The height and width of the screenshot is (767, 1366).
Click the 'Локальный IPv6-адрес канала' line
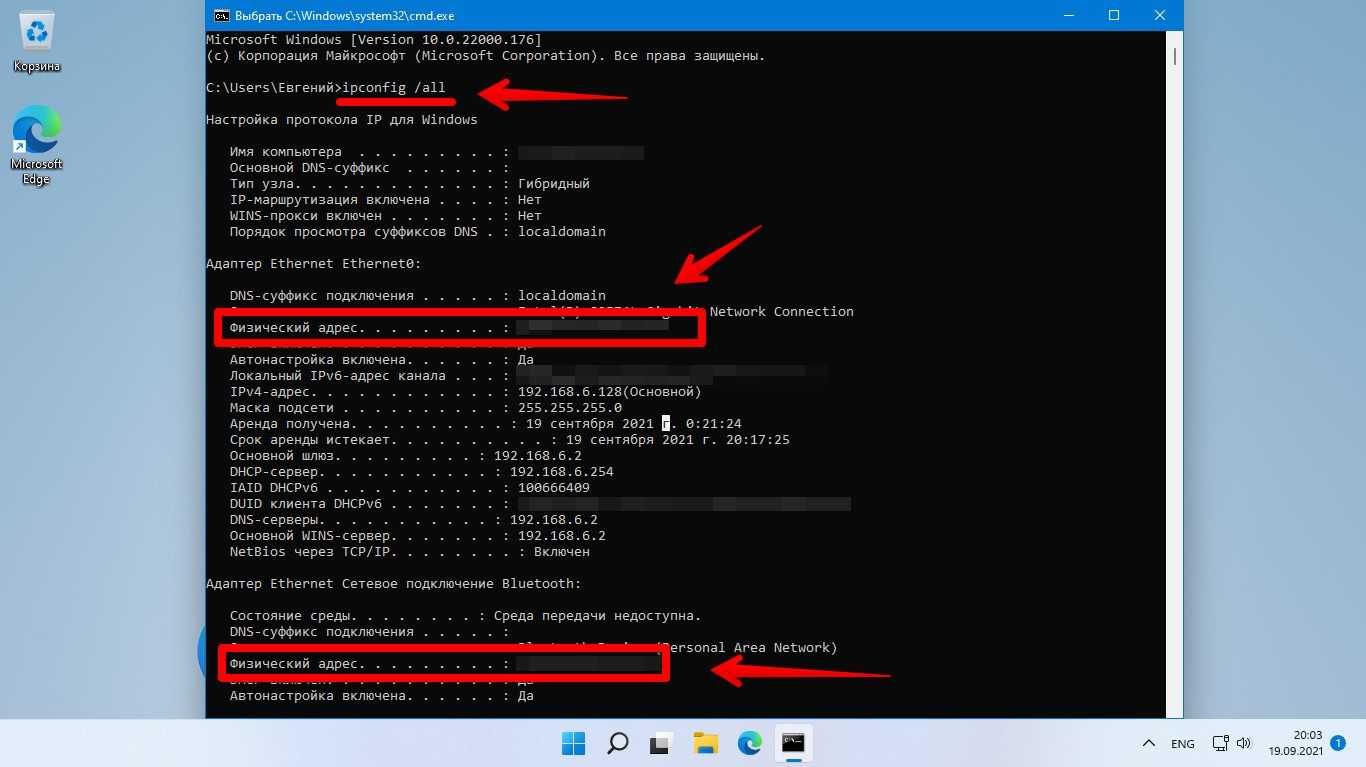528,376
